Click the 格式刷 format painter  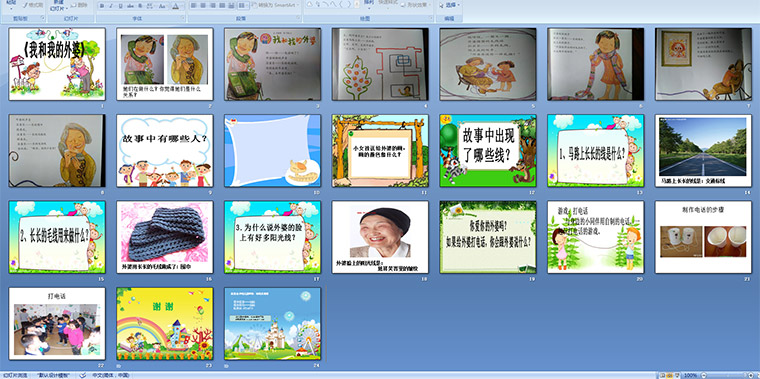(33, 5)
